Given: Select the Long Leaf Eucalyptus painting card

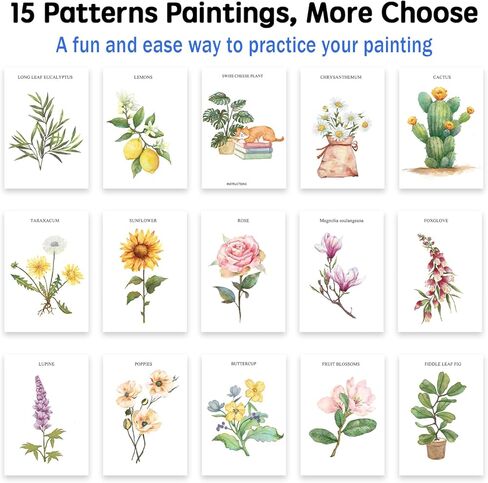Looking at the screenshot, I should tap(46, 129).
